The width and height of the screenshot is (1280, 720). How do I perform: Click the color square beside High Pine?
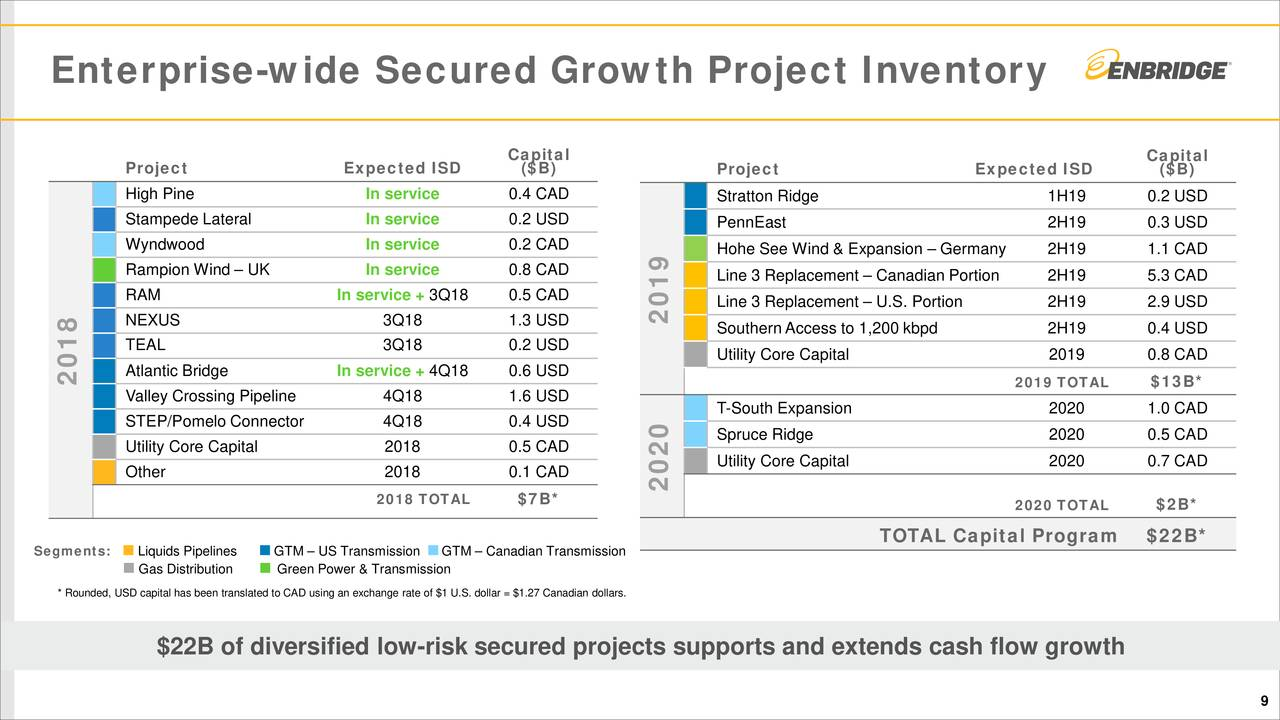(105, 194)
